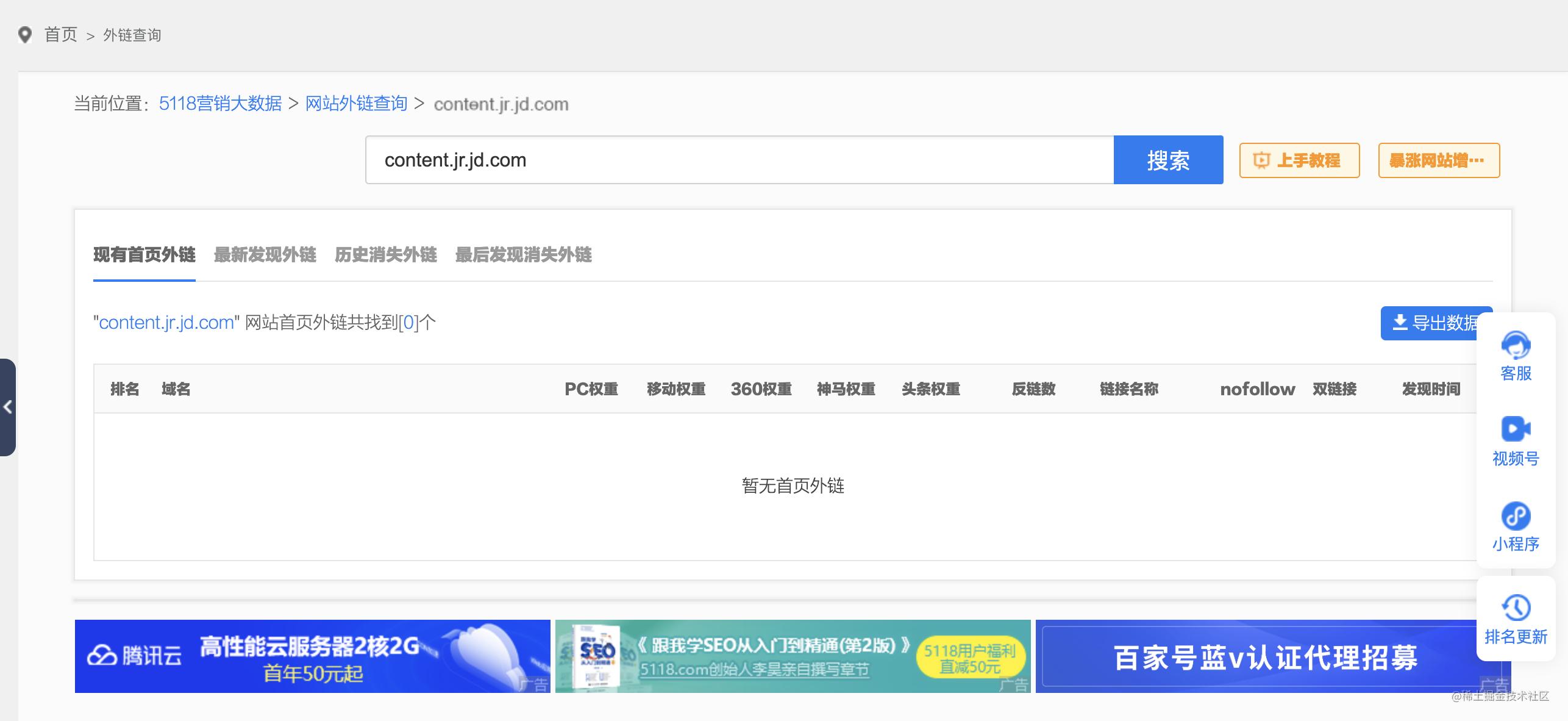Click the 搜索 search button
Viewport: 1568px width, 721px height.
click(x=1168, y=160)
